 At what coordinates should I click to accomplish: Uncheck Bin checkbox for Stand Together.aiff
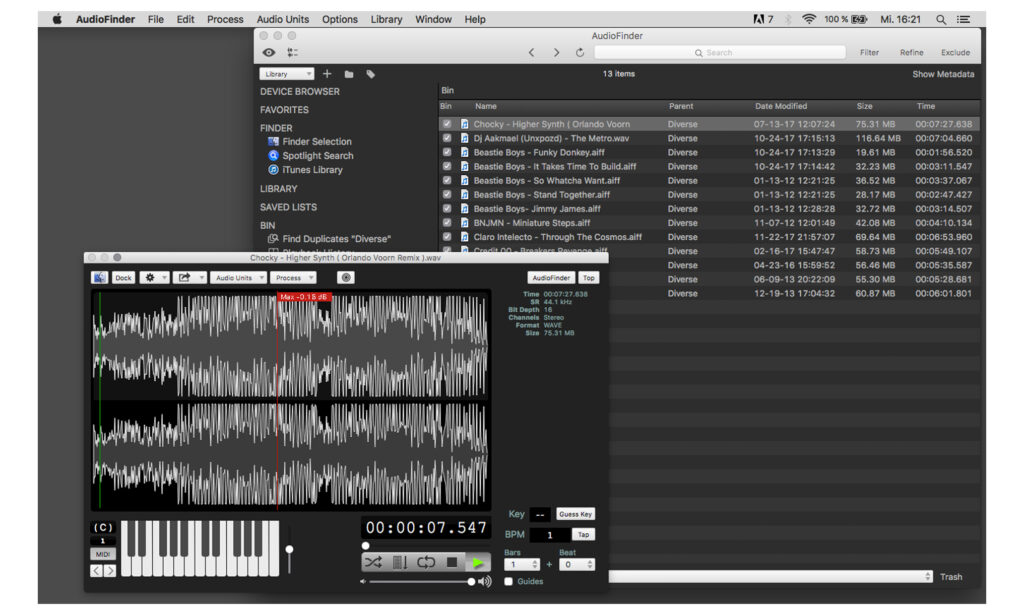(447, 195)
